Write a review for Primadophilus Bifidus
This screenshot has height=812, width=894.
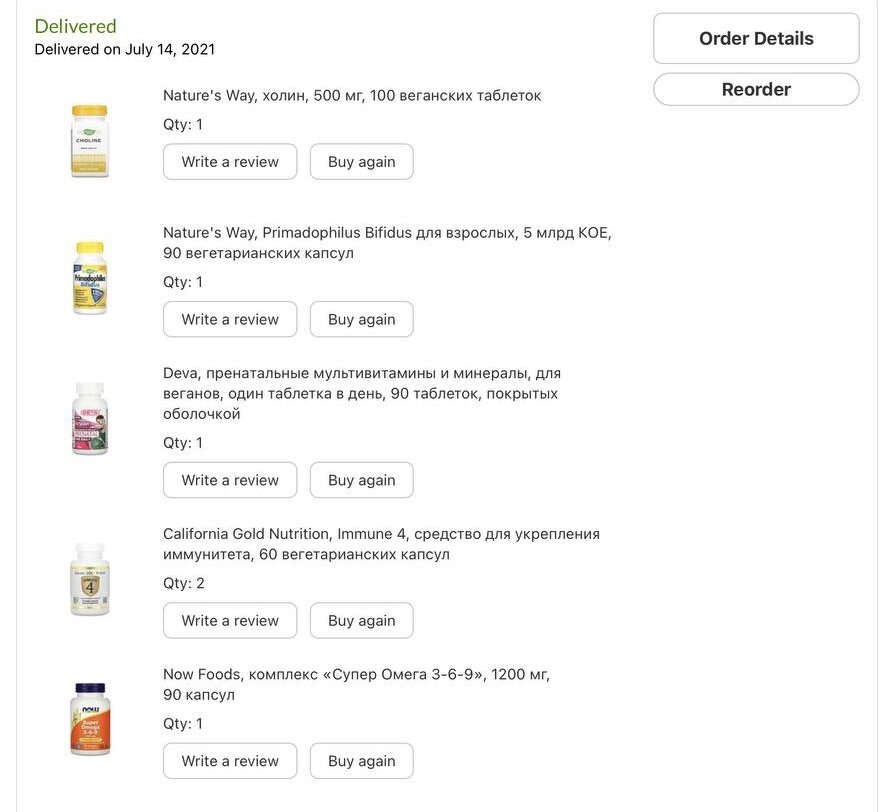point(230,320)
